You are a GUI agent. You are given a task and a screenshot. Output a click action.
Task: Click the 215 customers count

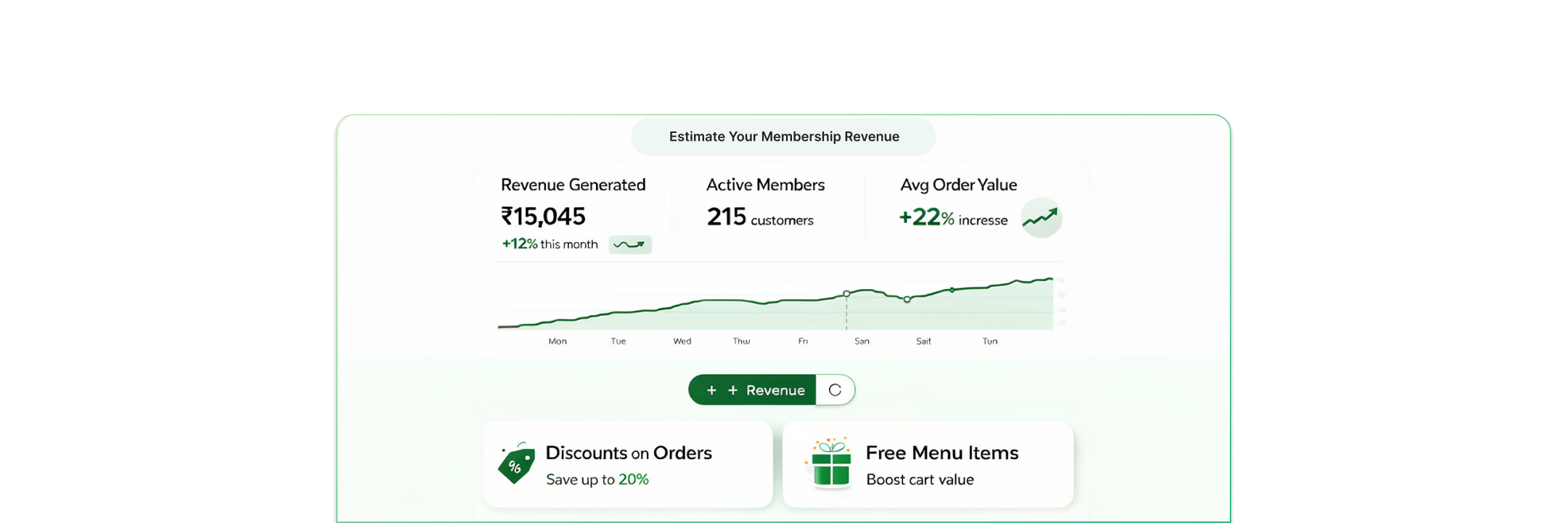click(759, 217)
